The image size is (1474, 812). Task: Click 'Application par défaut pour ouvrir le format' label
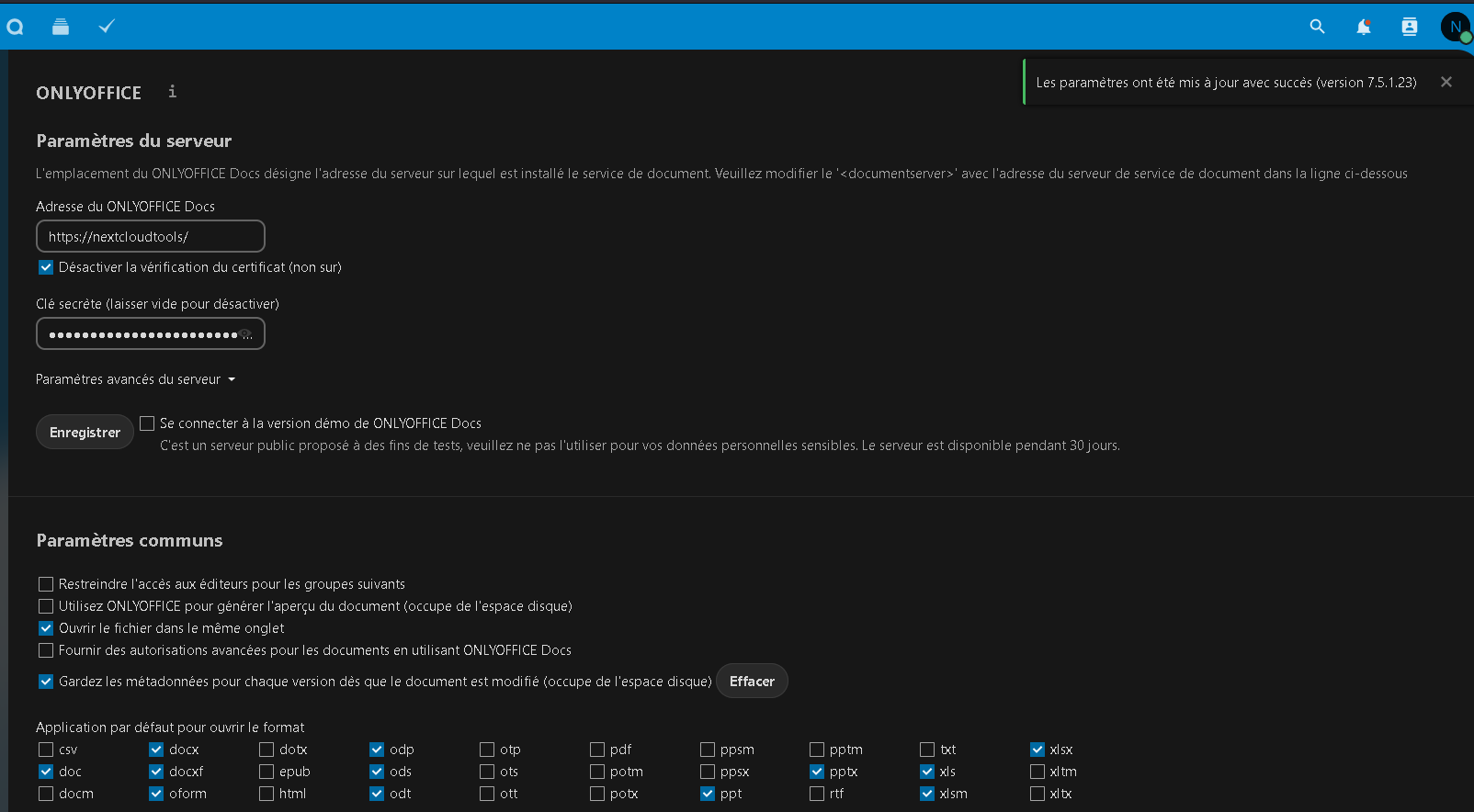click(170, 727)
